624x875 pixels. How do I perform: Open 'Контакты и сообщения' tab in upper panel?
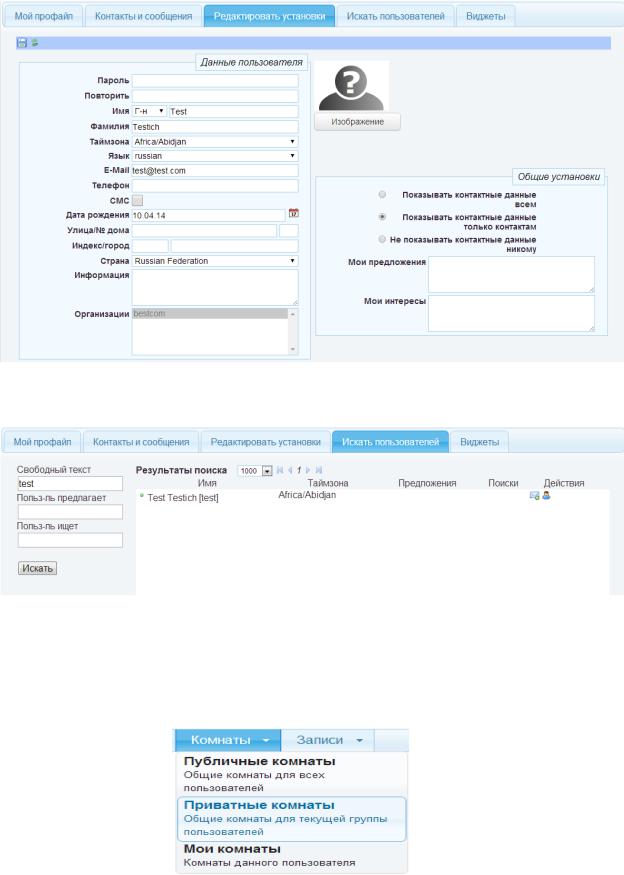click(143, 16)
